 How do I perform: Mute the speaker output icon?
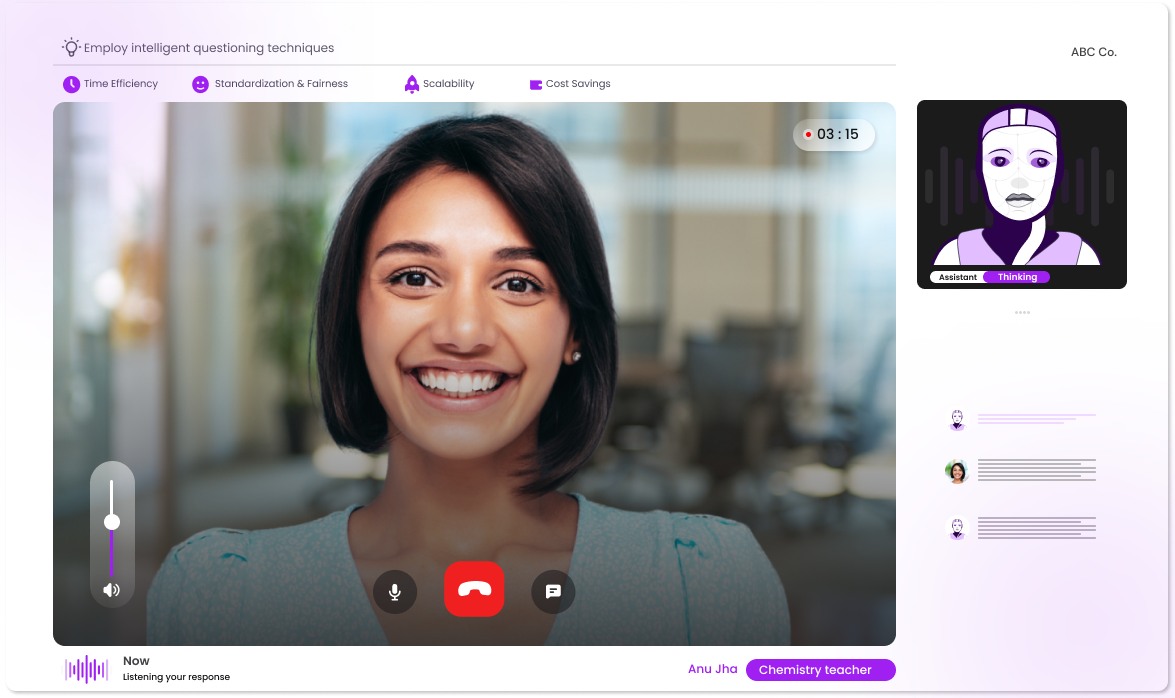tap(112, 590)
